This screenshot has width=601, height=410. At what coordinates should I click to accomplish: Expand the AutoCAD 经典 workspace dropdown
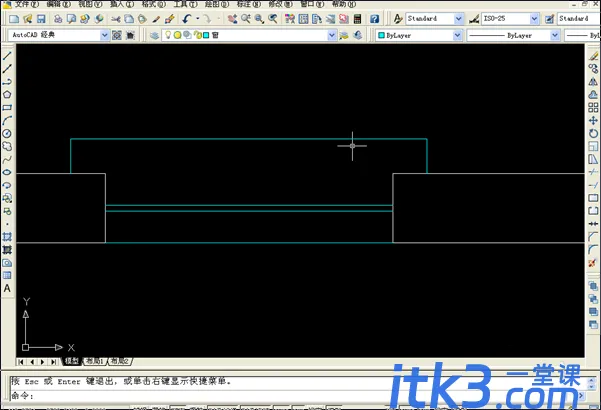(105, 35)
